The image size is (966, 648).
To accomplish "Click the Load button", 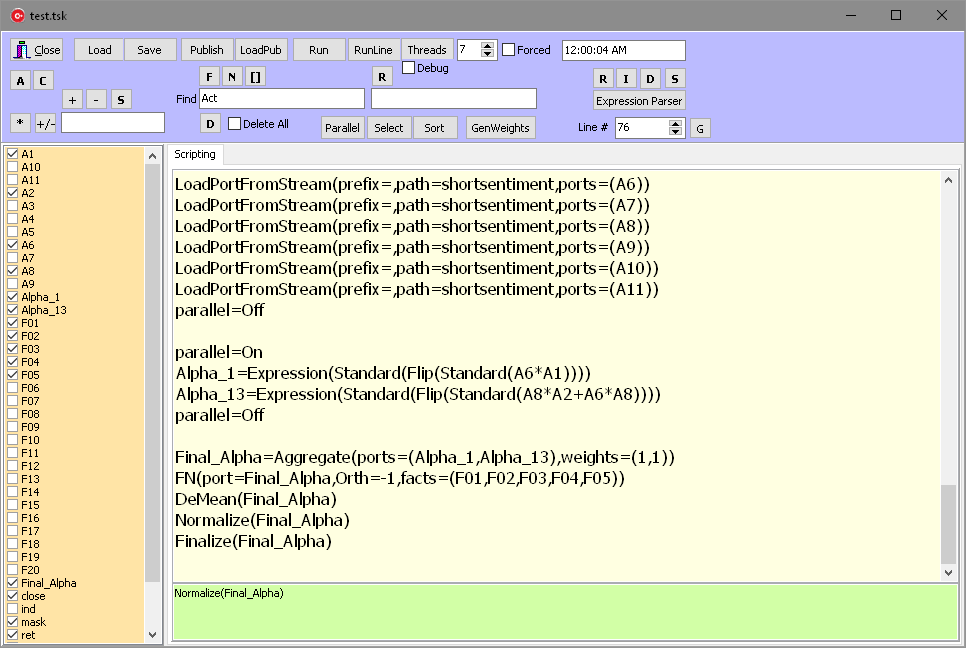I will click(100, 50).
